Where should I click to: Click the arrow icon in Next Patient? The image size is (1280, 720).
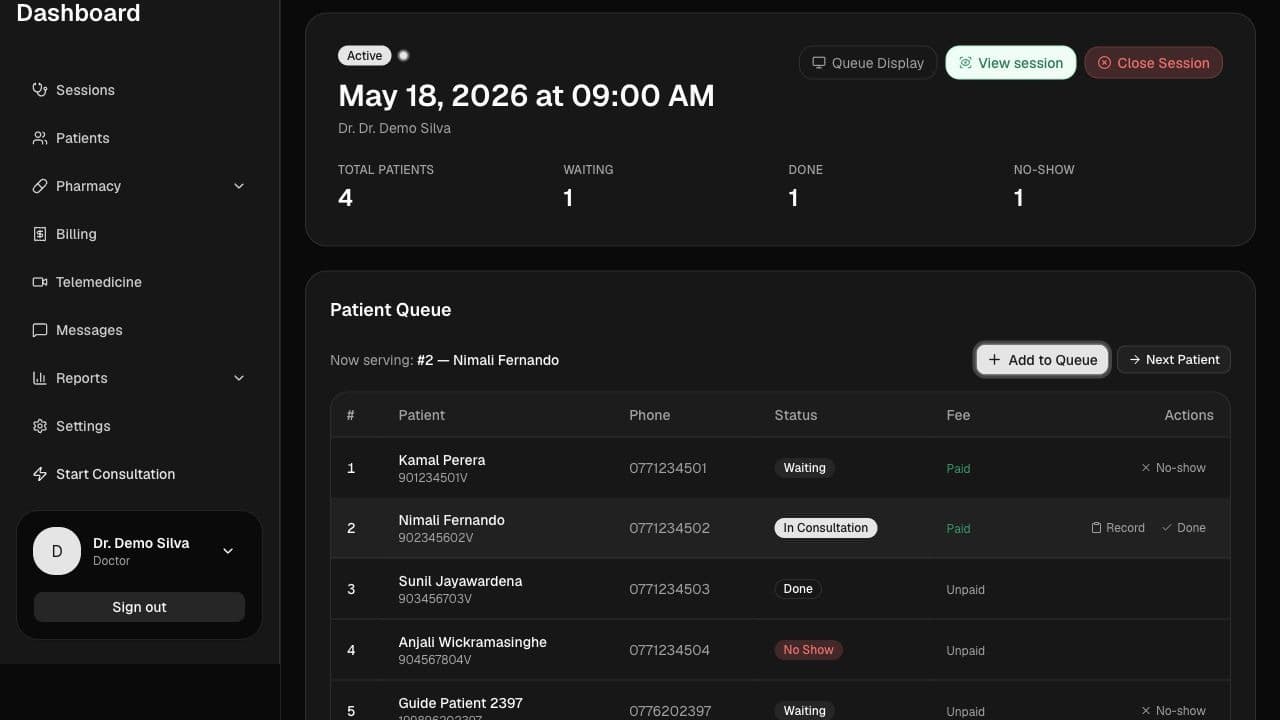point(1135,360)
